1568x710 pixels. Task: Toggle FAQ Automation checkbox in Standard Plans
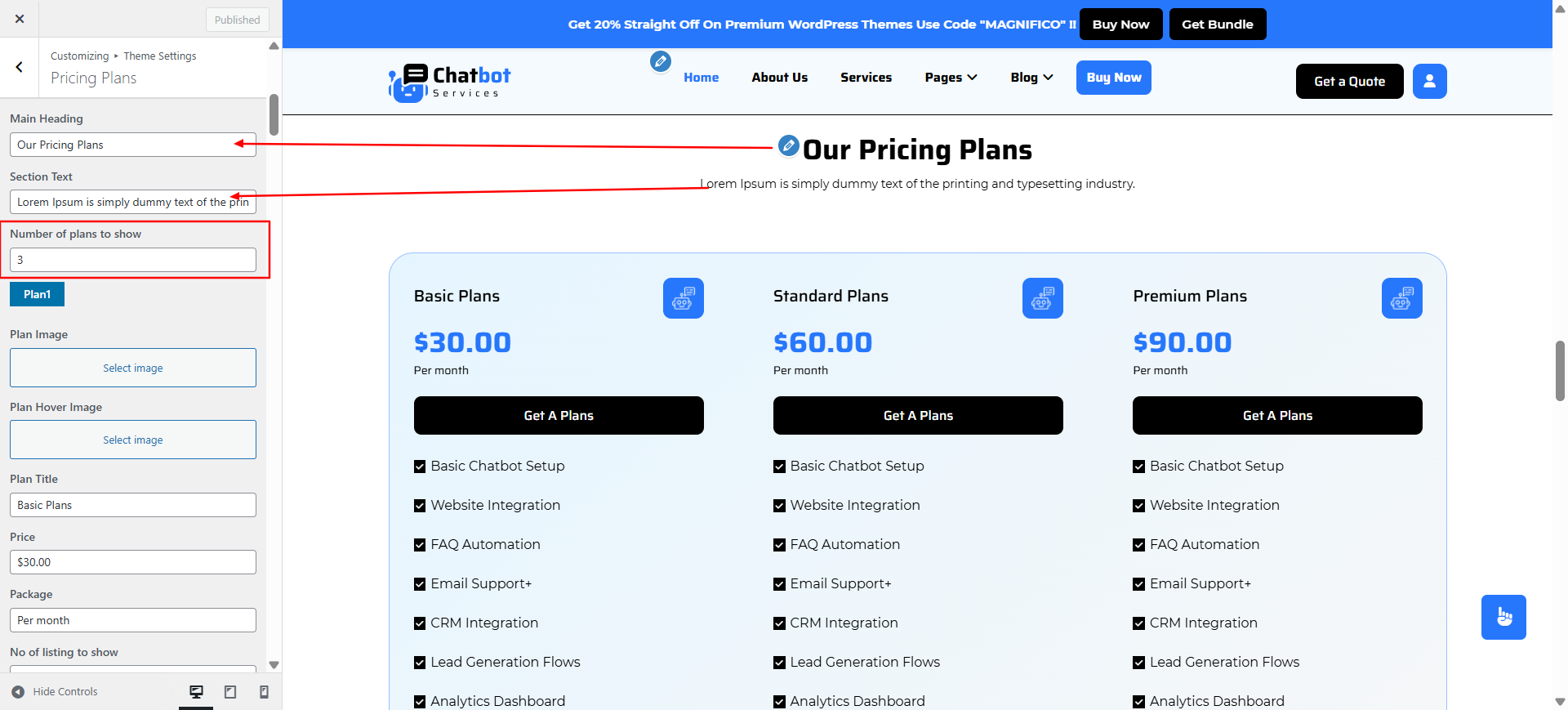[779, 545]
